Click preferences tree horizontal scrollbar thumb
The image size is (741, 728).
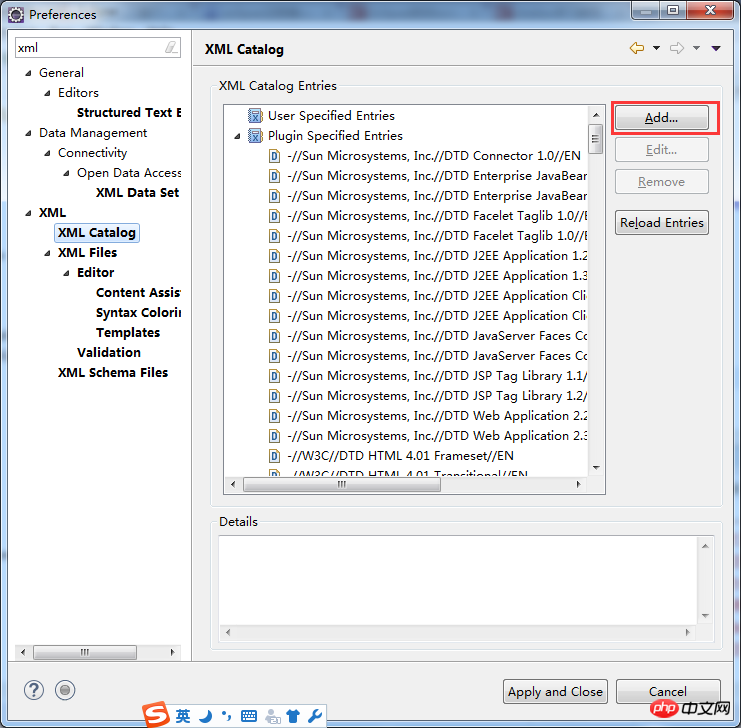point(85,652)
